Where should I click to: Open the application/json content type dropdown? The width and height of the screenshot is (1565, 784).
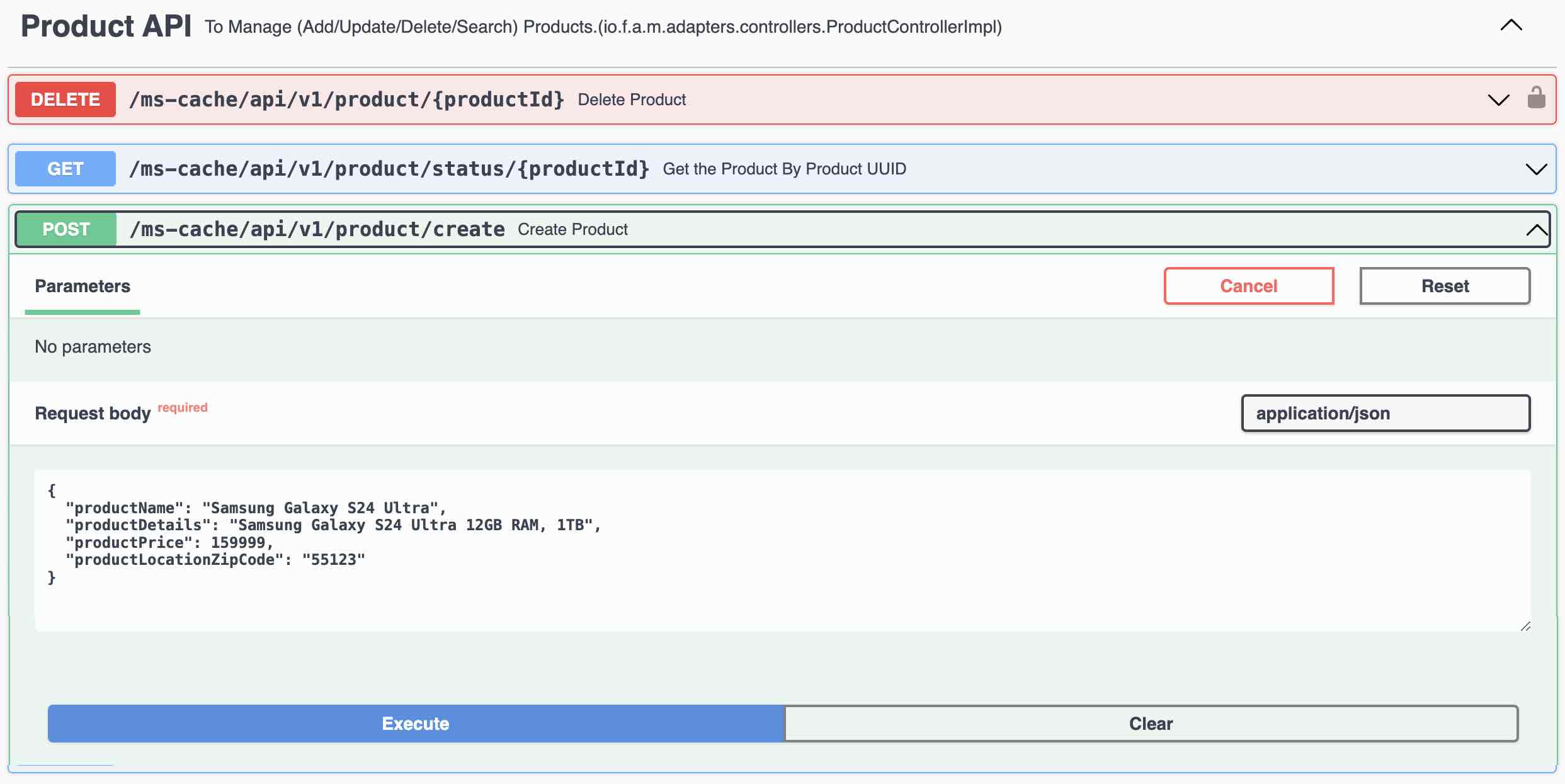(x=1385, y=413)
